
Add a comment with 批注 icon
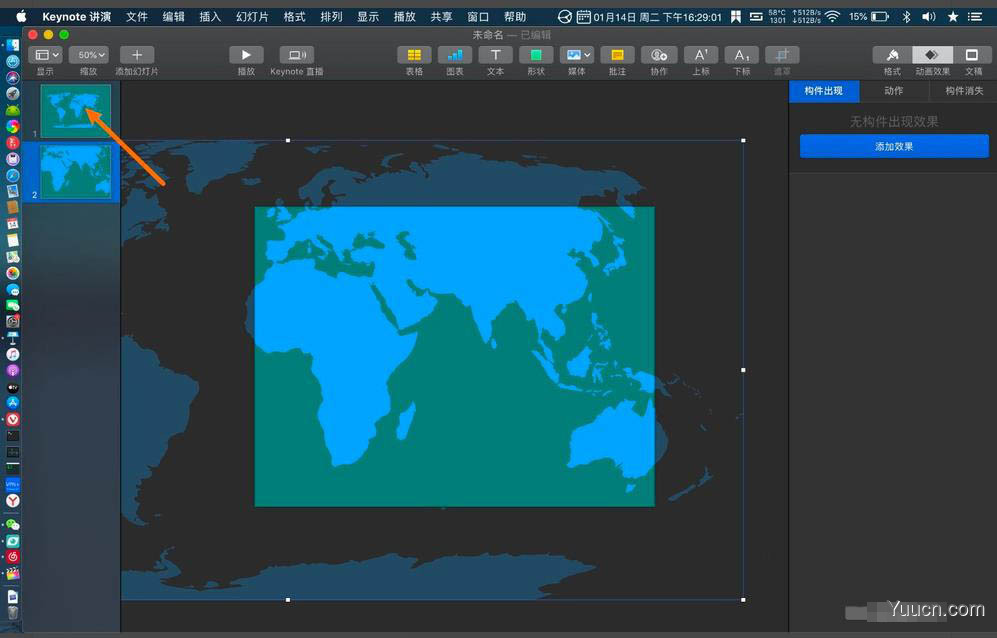click(x=617, y=55)
